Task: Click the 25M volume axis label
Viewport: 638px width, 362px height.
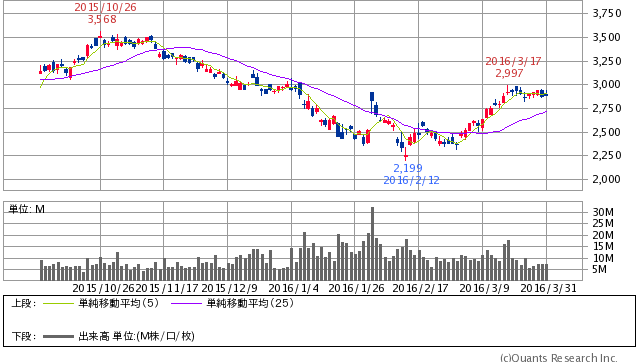Action: coord(603,223)
